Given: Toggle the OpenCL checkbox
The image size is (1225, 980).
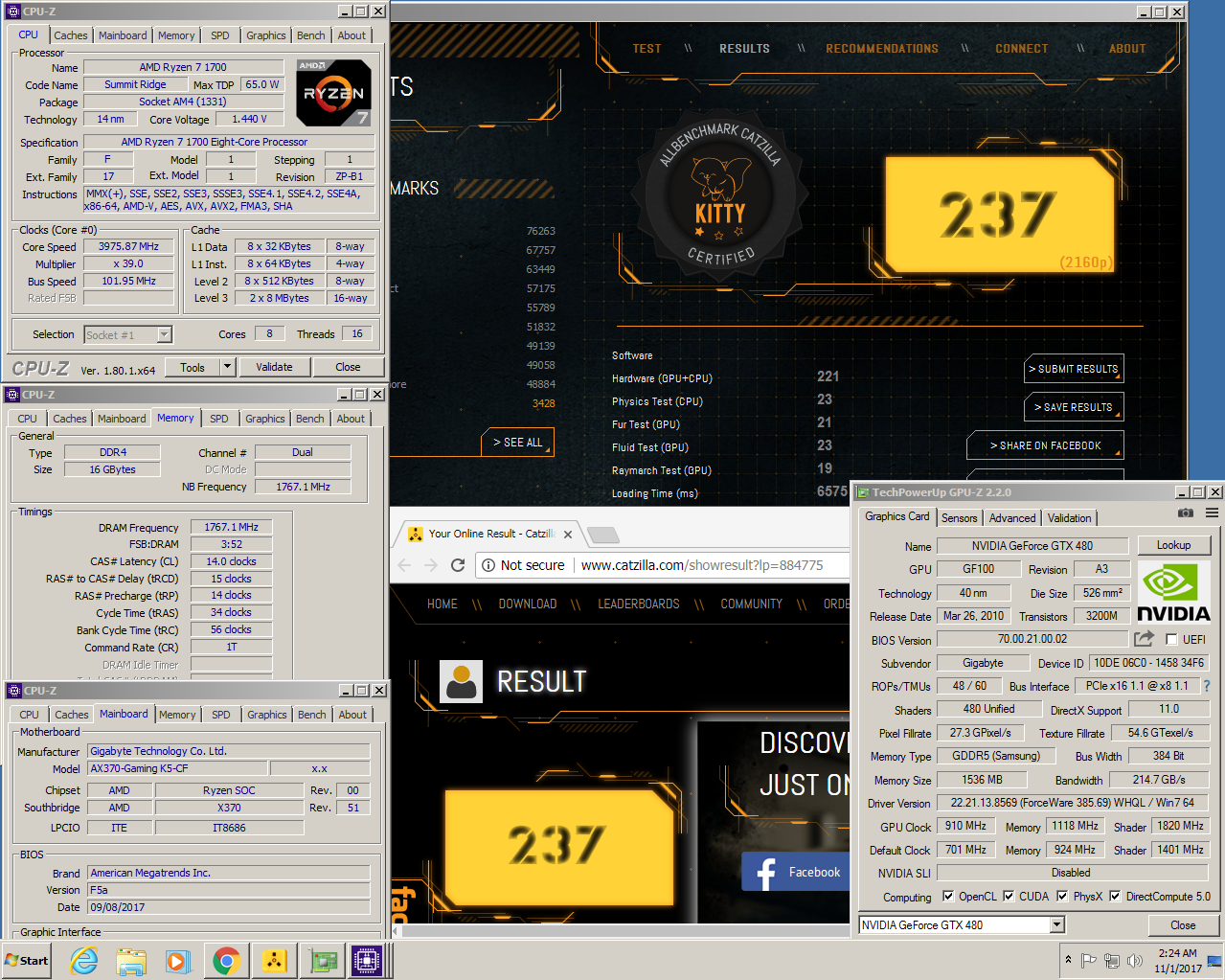Looking at the screenshot, I should pos(948,897).
